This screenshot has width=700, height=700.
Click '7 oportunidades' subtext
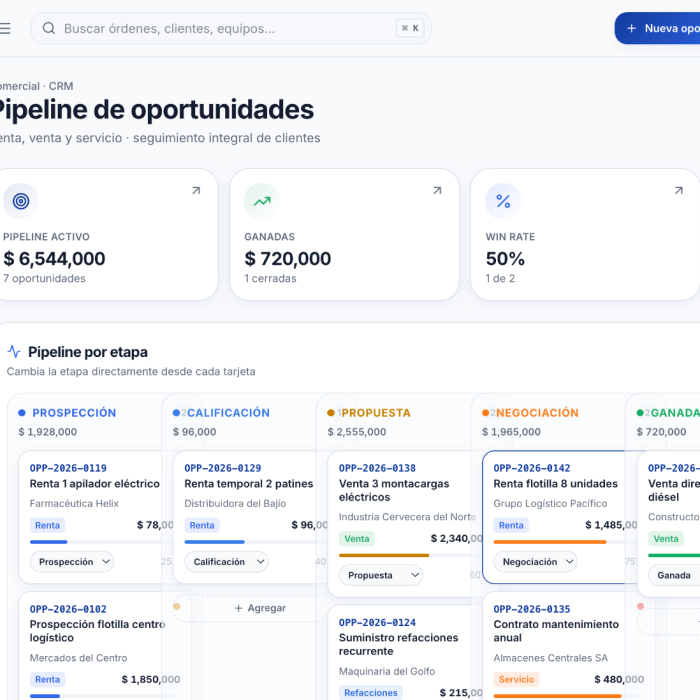[x=44, y=279]
